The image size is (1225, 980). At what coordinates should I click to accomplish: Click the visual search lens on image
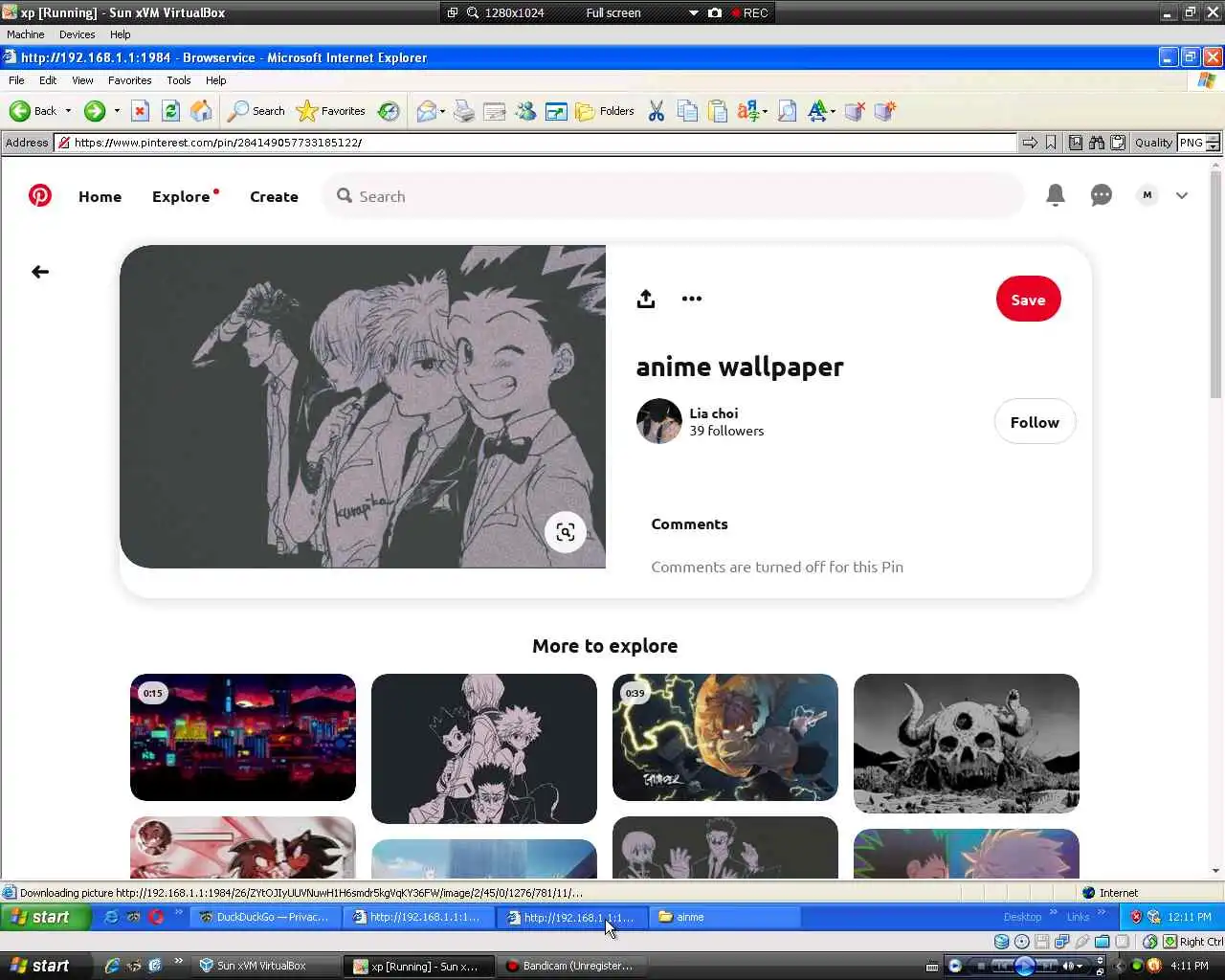tap(566, 532)
